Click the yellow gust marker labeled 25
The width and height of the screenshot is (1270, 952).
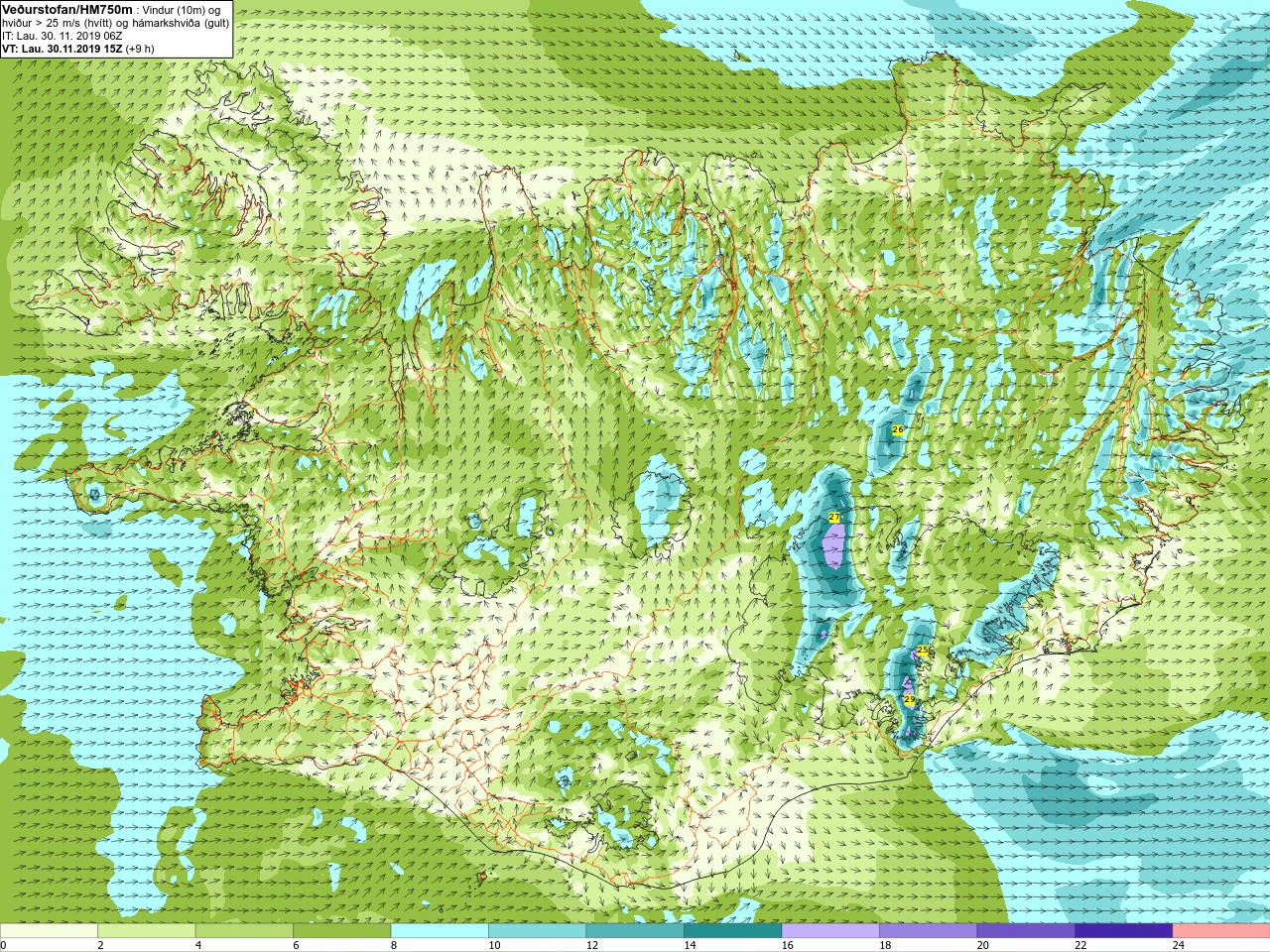[923, 651]
